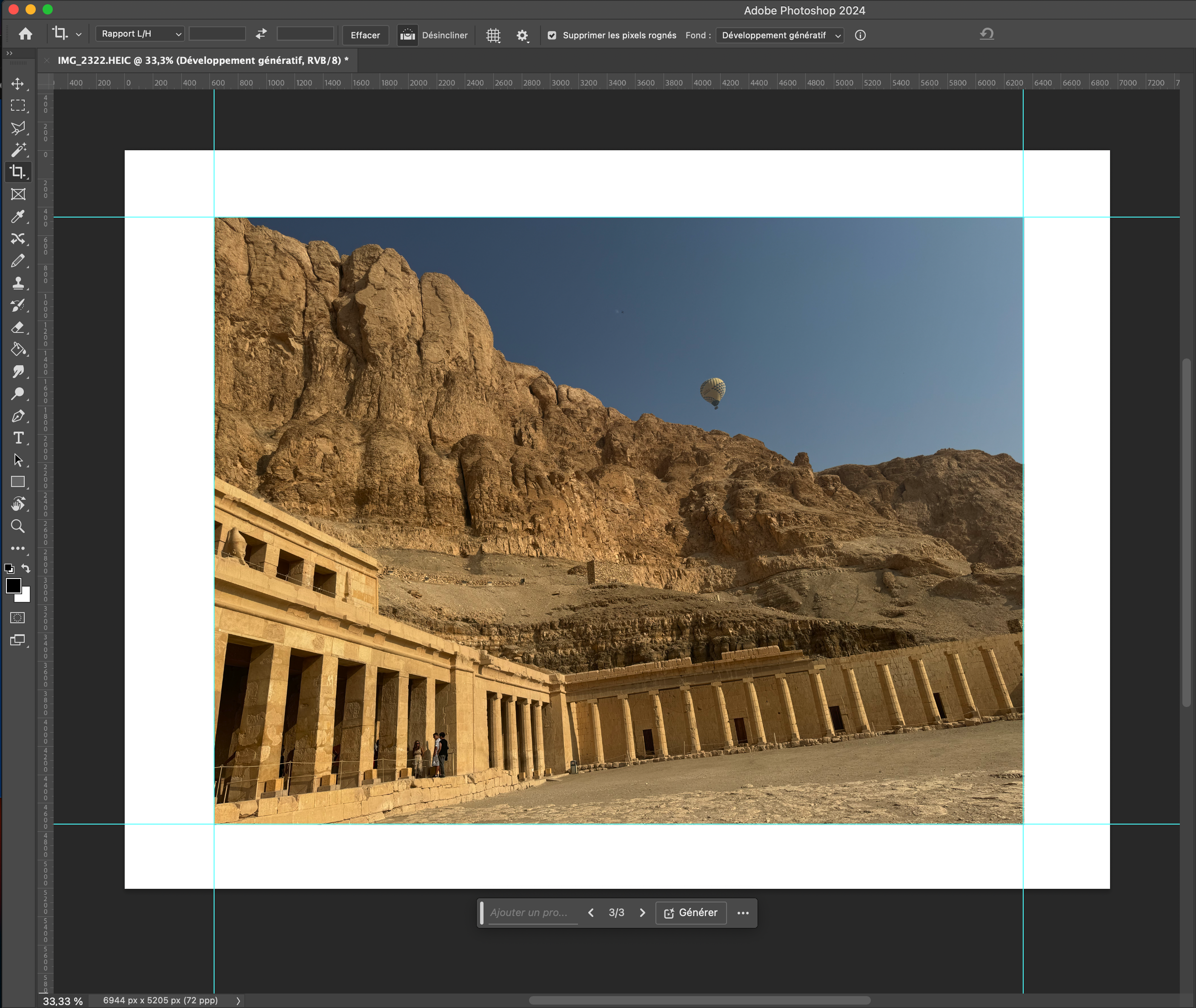Select the Path Selection tool
Image resolution: width=1196 pixels, height=1008 pixels.
[x=18, y=460]
